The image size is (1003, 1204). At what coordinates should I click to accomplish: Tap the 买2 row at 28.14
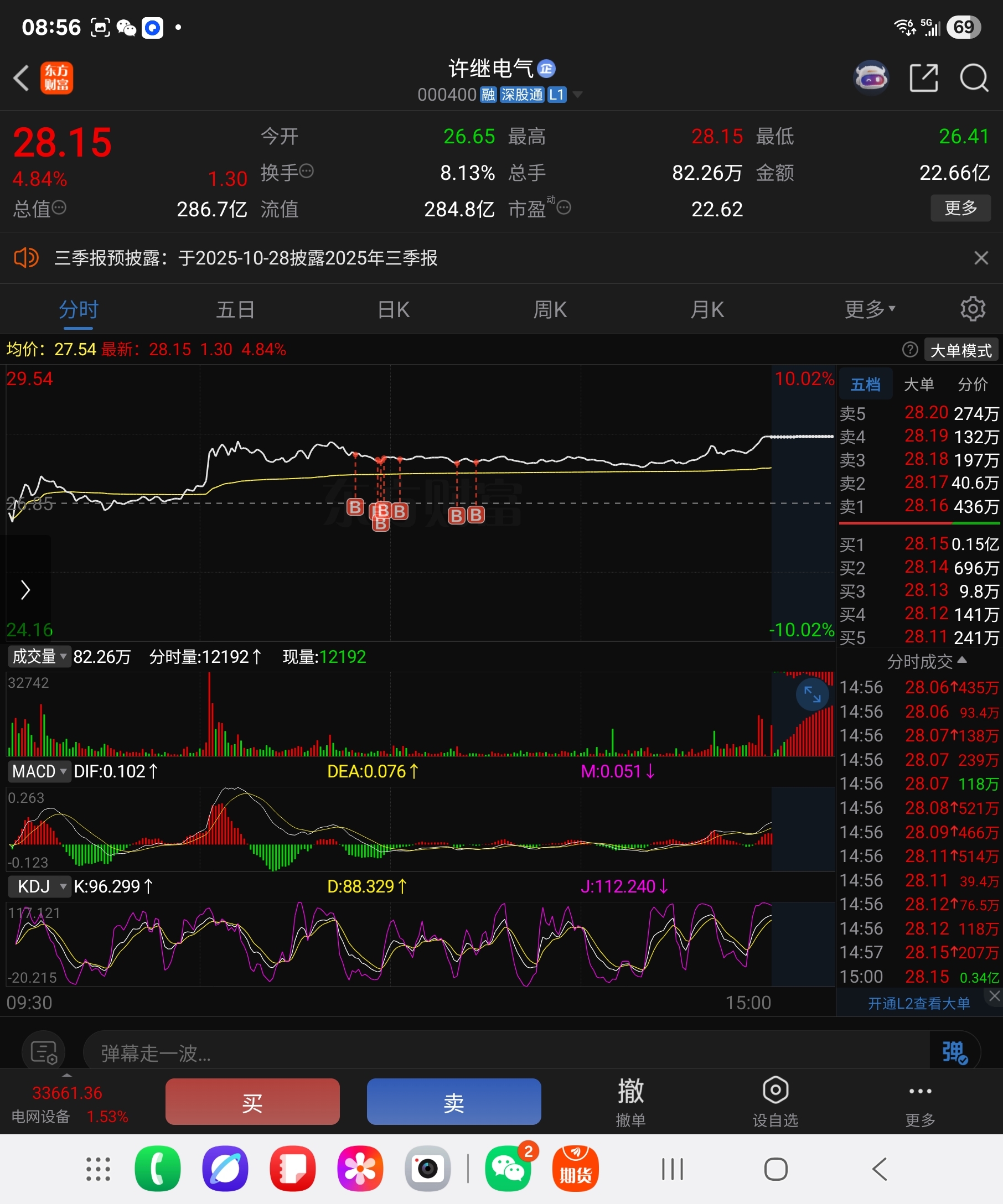(919, 568)
